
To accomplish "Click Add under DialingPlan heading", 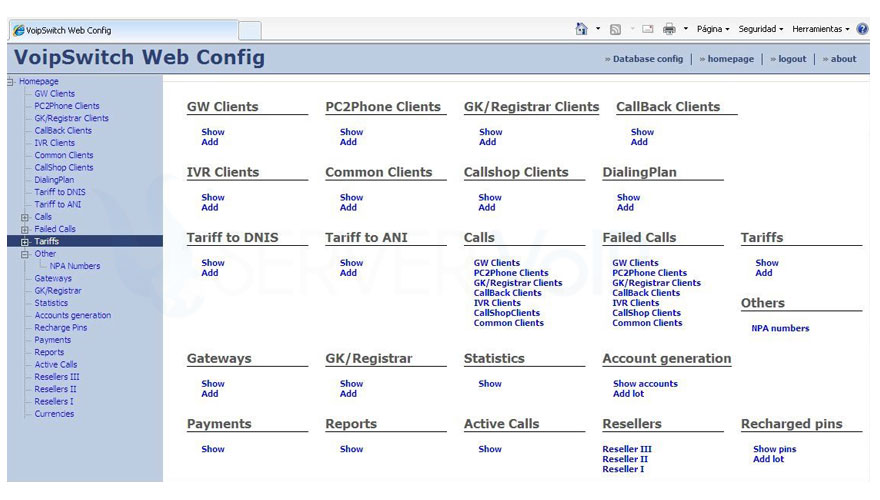I will (x=625, y=208).
